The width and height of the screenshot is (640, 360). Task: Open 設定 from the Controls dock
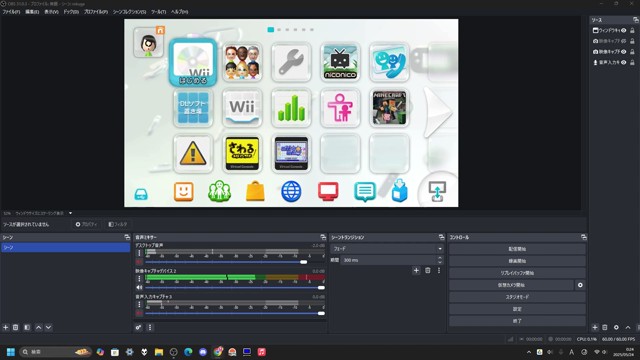tap(517, 309)
